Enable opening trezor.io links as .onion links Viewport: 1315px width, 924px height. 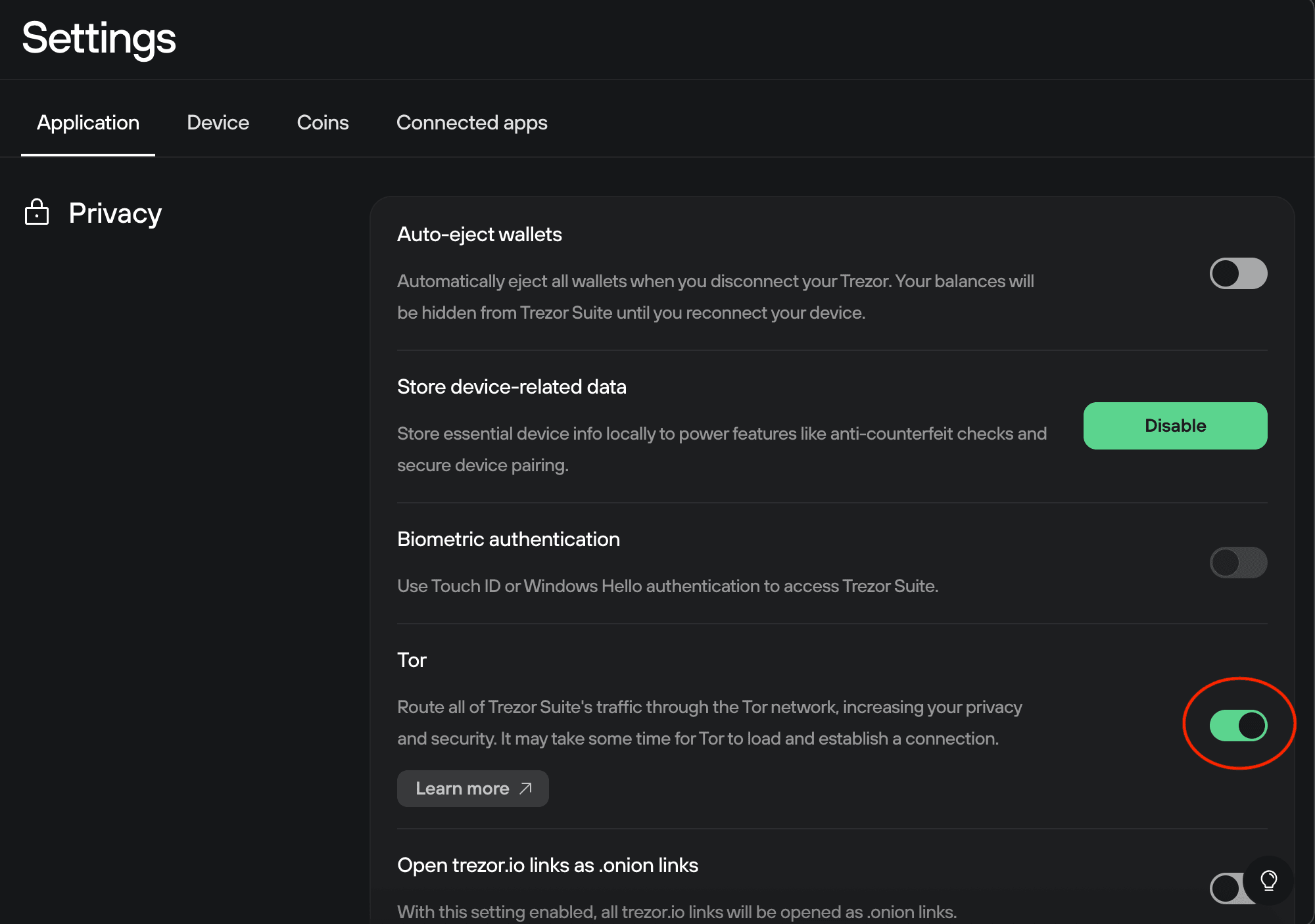[x=1227, y=887]
